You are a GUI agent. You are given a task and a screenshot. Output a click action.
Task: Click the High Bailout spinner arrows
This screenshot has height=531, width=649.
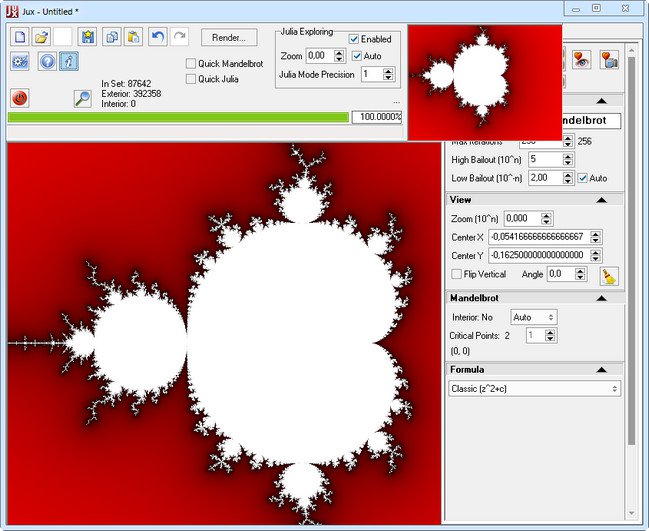pos(568,159)
